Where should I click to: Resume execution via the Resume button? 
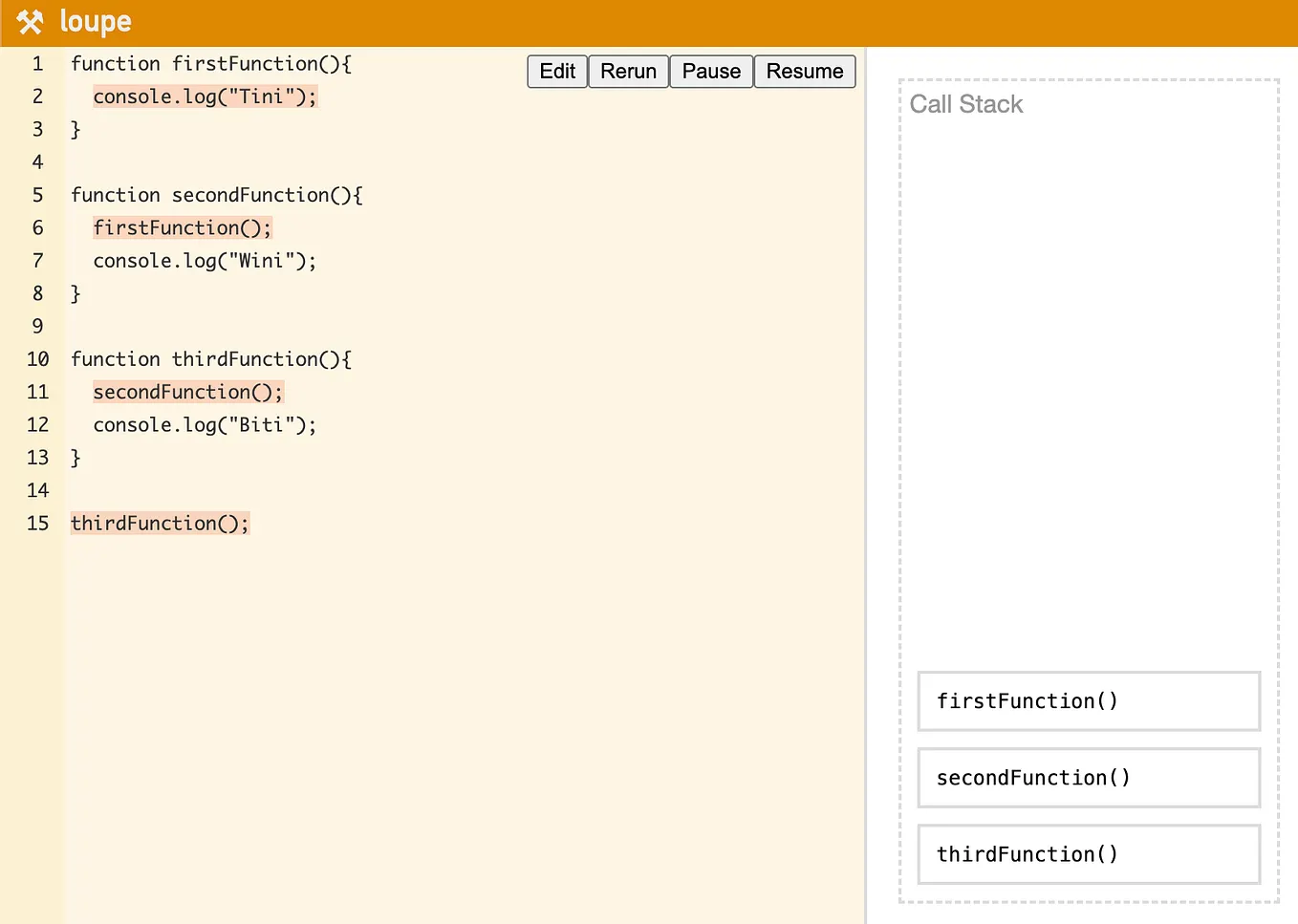804,71
